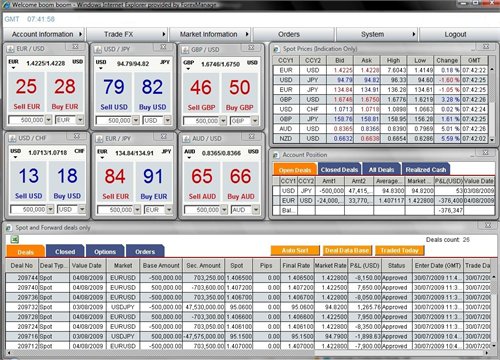
Task: Click the Account Position panel icon
Action: tap(276, 155)
